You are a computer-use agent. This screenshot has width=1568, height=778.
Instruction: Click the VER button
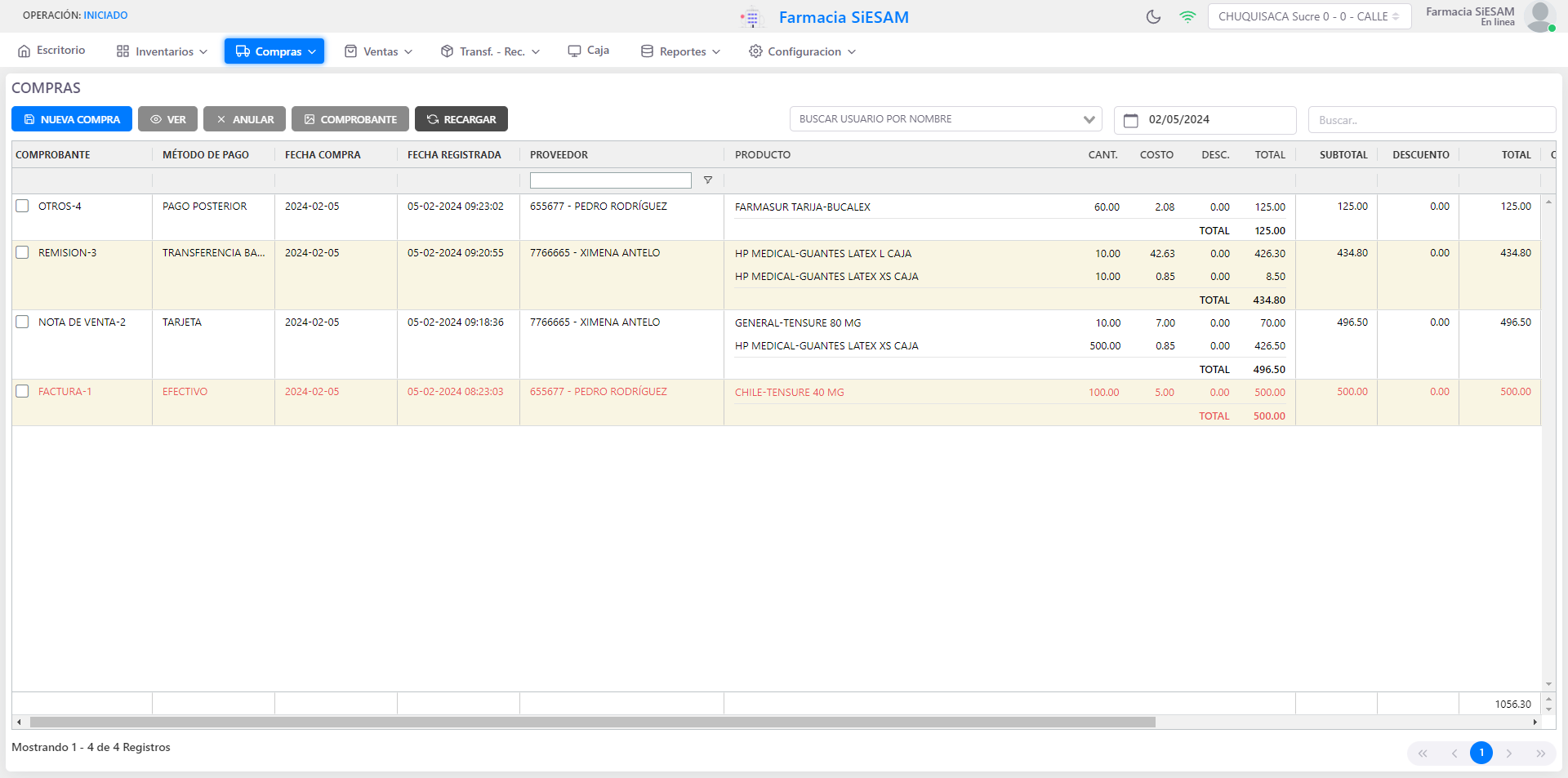tap(167, 119)
